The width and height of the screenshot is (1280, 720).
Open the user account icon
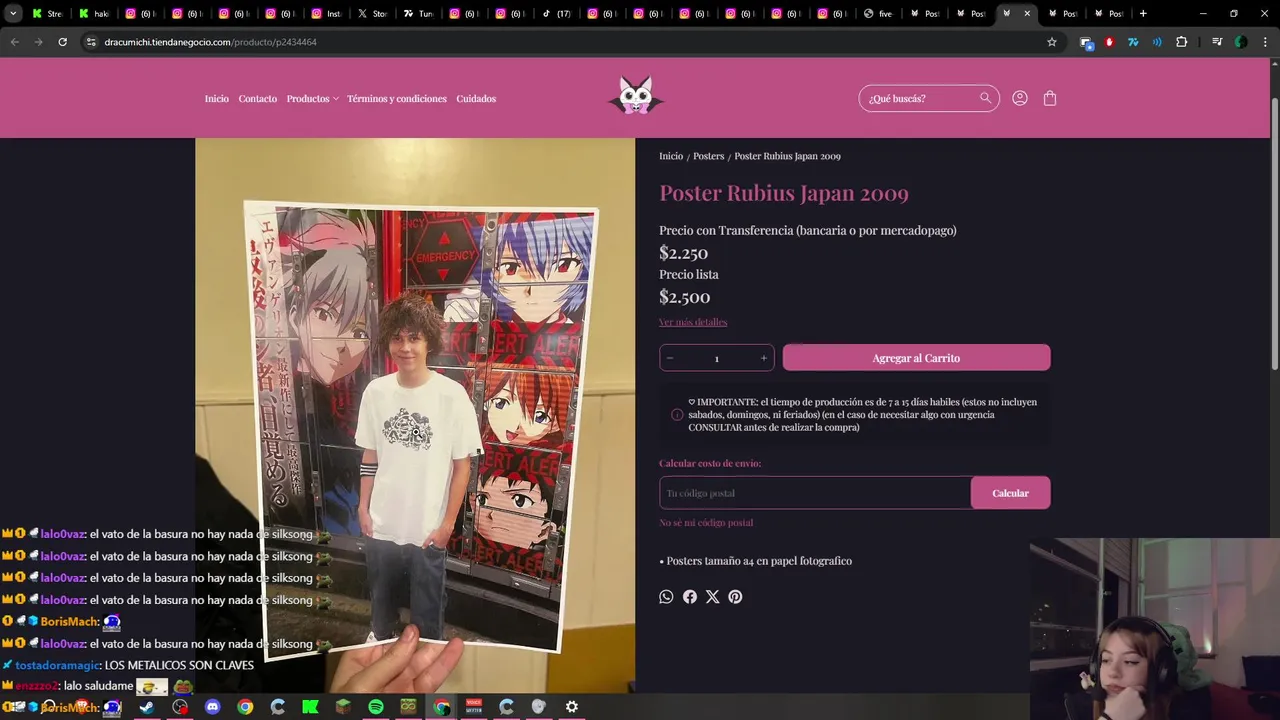(x=1020, y=98)
